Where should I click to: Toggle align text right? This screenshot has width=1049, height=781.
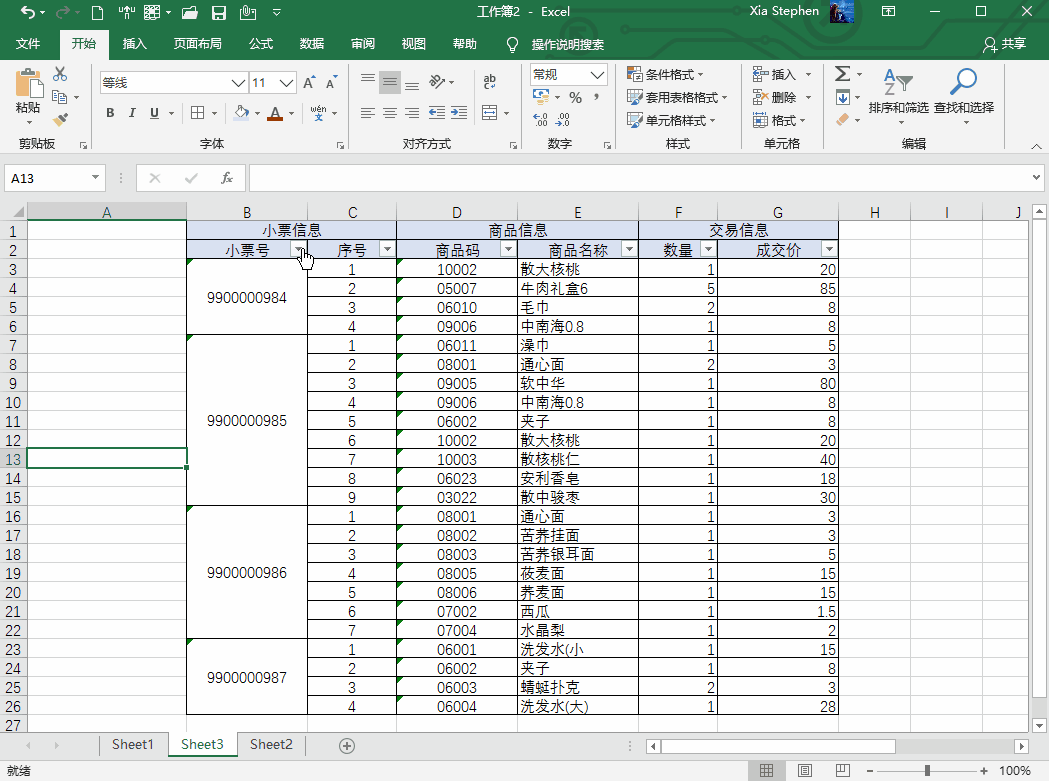412,112
